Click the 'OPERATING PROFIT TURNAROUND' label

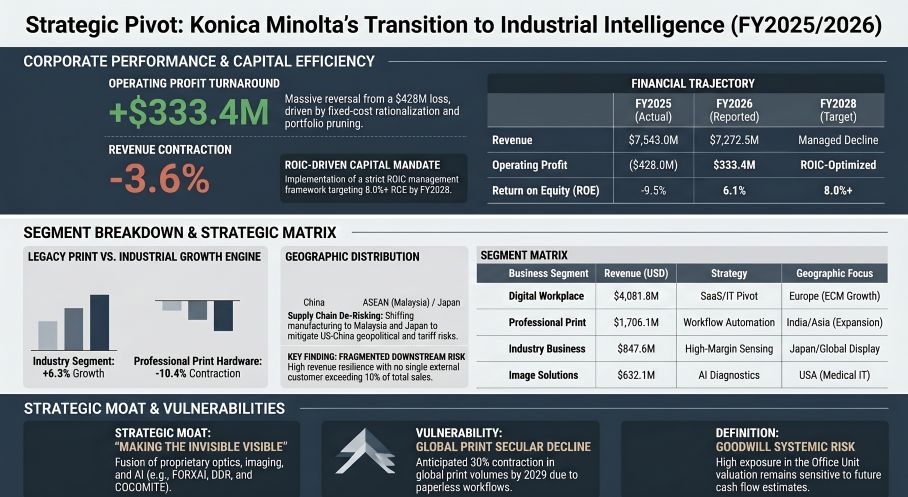[x=194, y=83]
